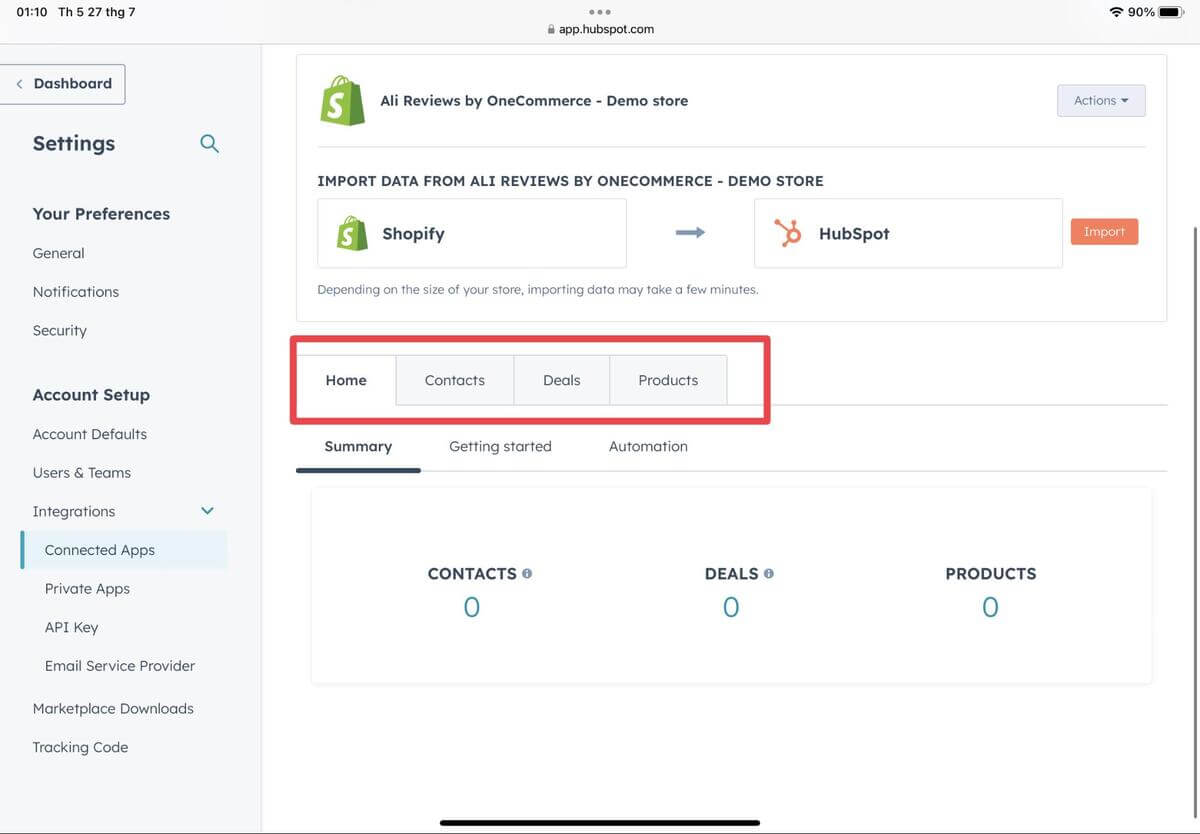Switch to the Home tab
This screenshot has width=1200, height=834.
346,380
